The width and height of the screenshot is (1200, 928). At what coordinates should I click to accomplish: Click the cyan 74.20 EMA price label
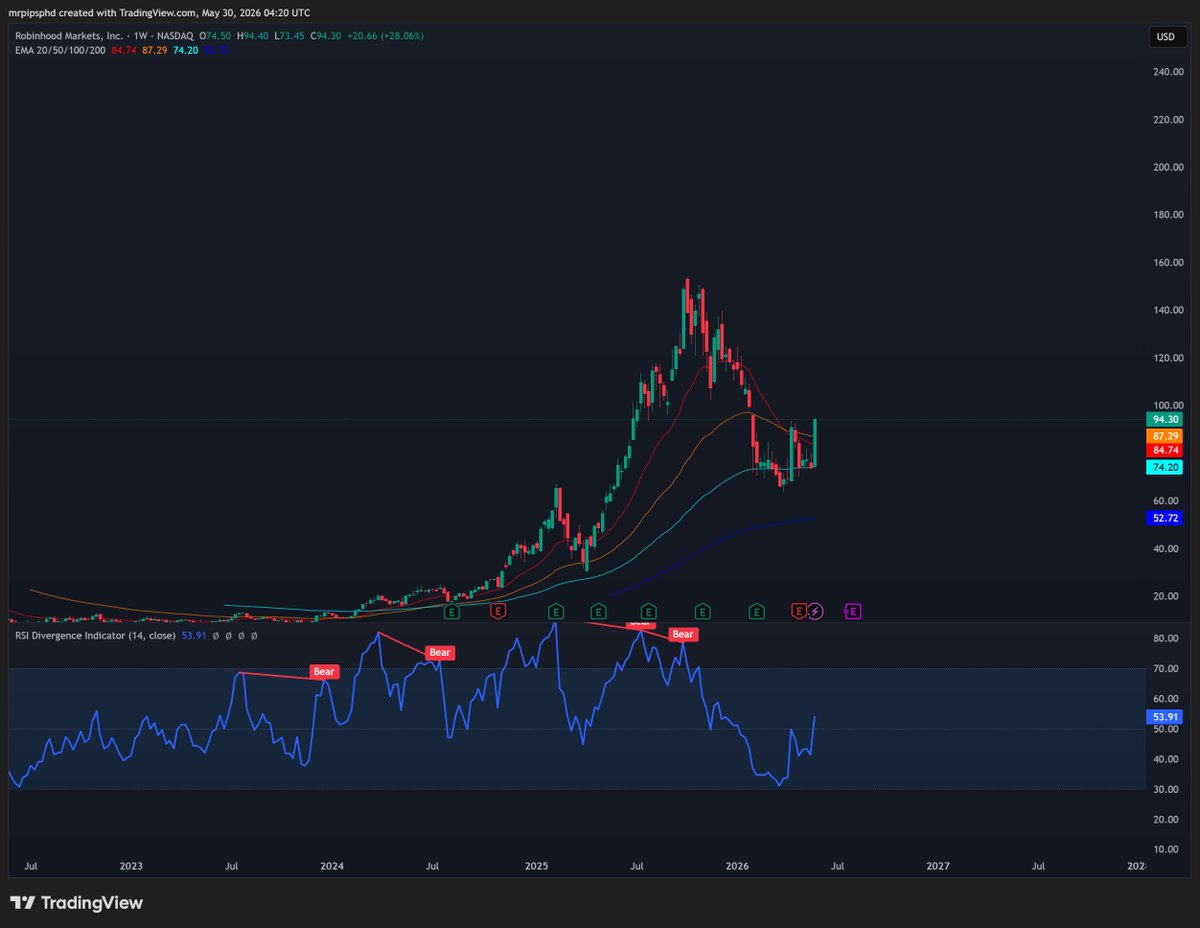1164,467
